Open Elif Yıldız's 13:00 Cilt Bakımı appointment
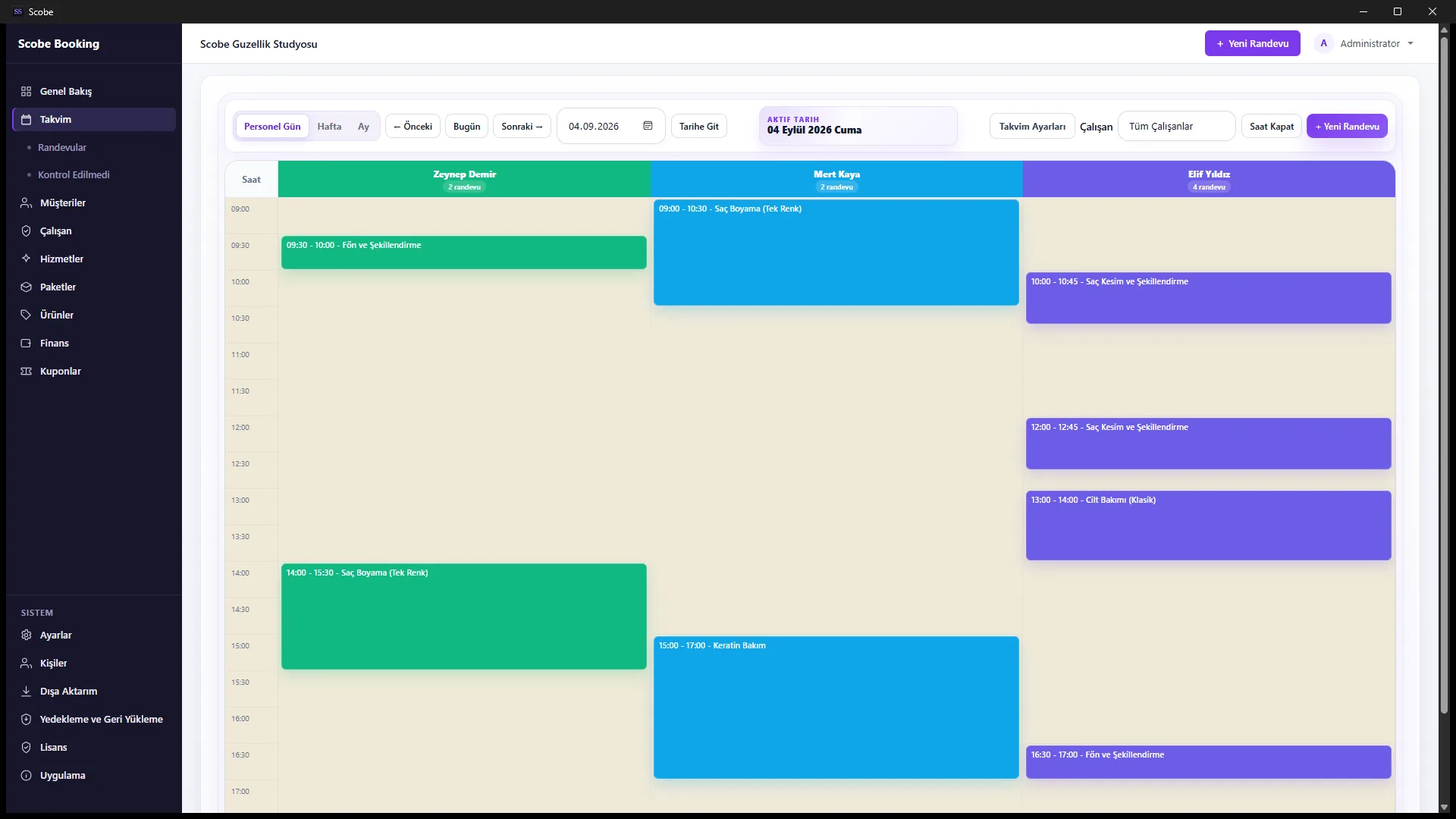Screen dimensions: 1456x819 click(1208, 526)
